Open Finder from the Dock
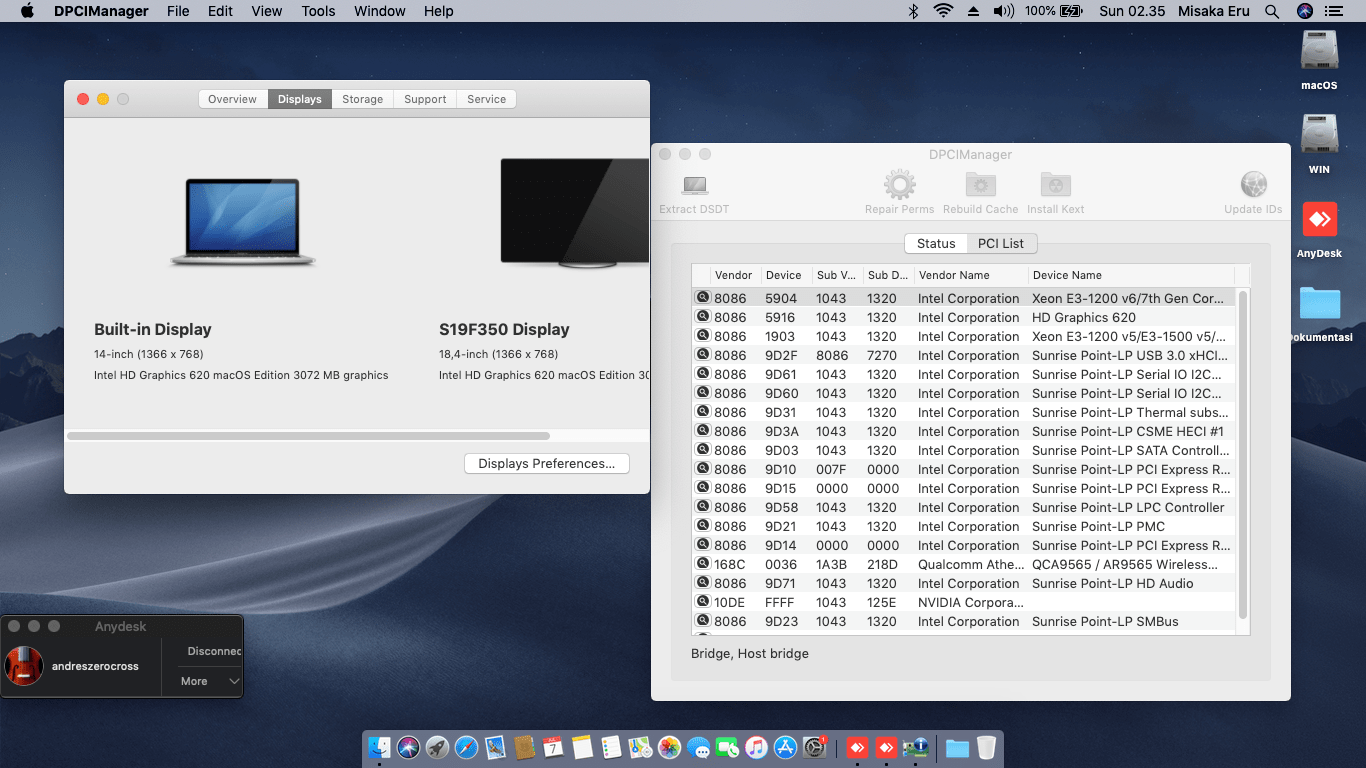The width and height of the screenshot is (1366, 768). tap(379, 747)
